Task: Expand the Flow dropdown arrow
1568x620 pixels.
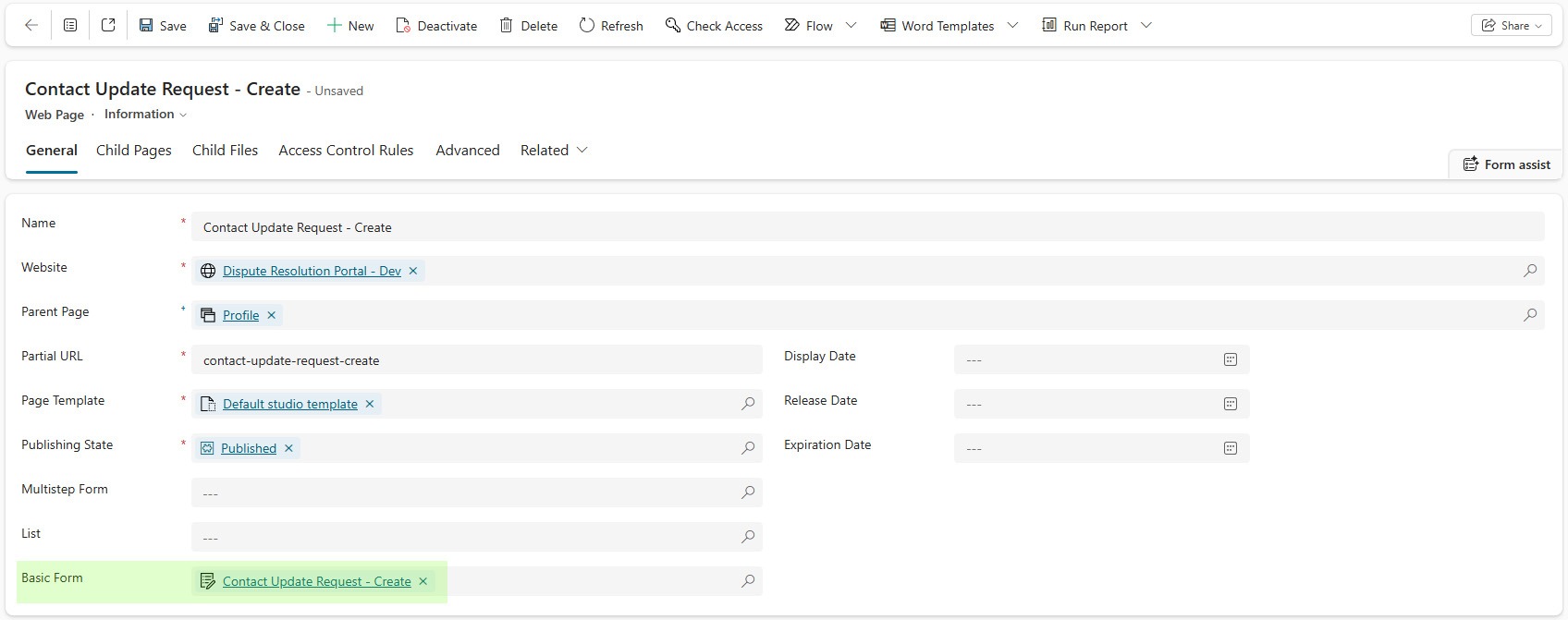Action: pos(851,26)
